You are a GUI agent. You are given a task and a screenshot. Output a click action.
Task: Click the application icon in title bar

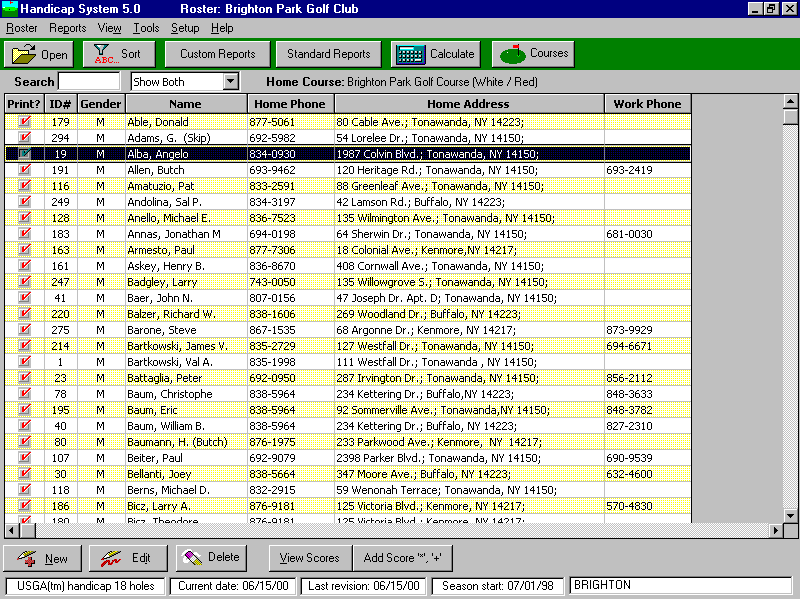pyautogui.click(x=10, y=8)
